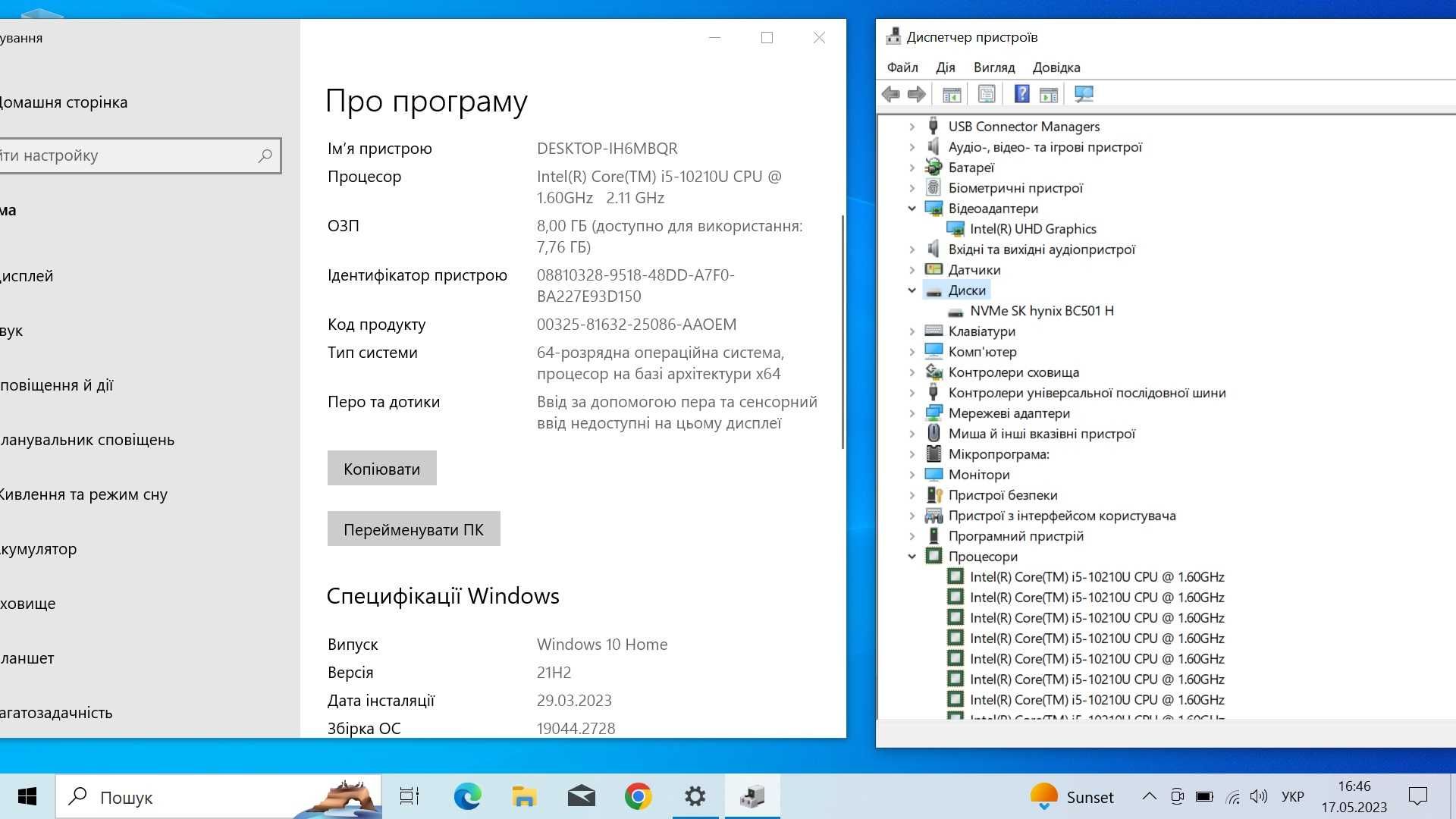Screen dimensions: 1456x819
Task: Open the Вигляд menu
Action: 994,67
